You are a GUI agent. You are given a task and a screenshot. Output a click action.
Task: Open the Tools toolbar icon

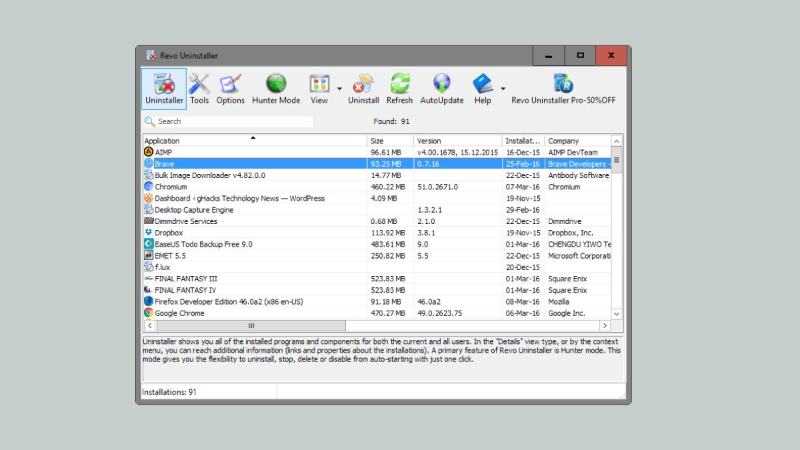tap(199, 89)
